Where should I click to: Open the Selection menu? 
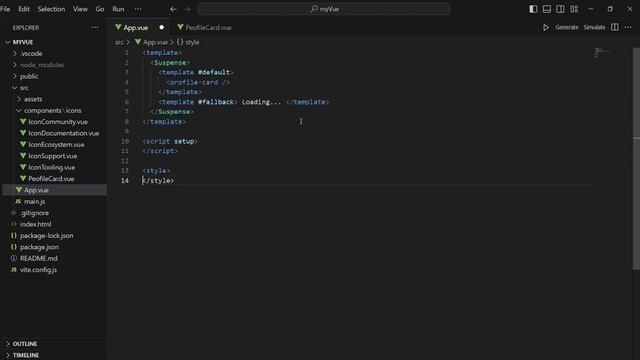pos(51,9)
